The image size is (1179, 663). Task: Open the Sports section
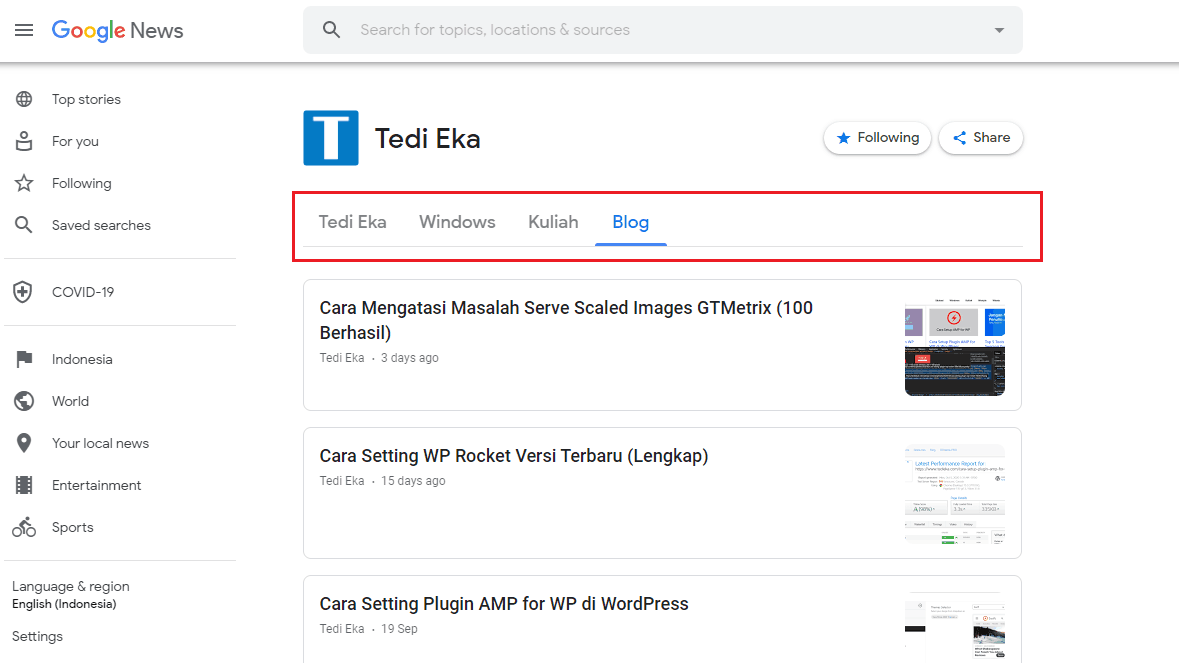[x=72, y=527]
